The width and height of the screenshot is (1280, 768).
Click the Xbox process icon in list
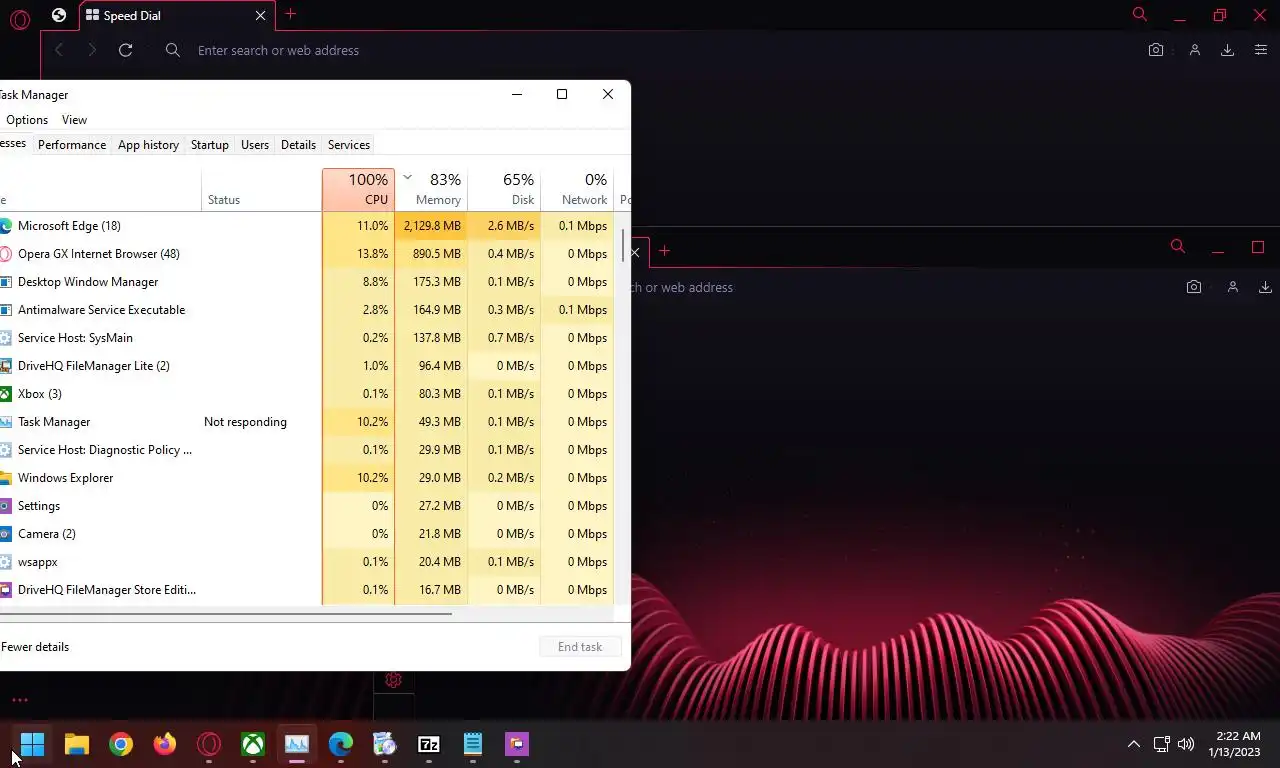pos(5,394)
